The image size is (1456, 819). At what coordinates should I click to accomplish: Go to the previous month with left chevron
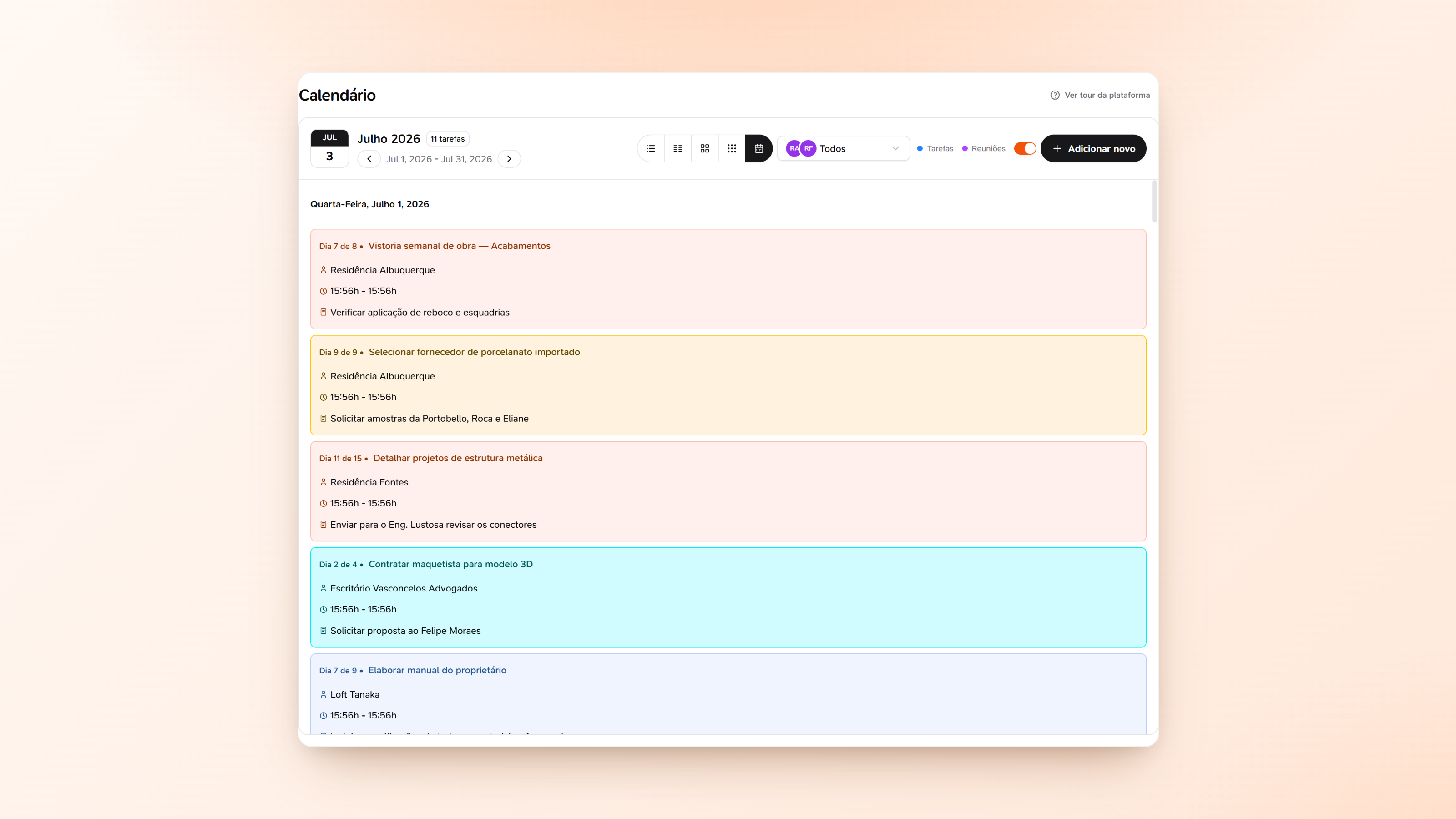click(x=369, y=159)
